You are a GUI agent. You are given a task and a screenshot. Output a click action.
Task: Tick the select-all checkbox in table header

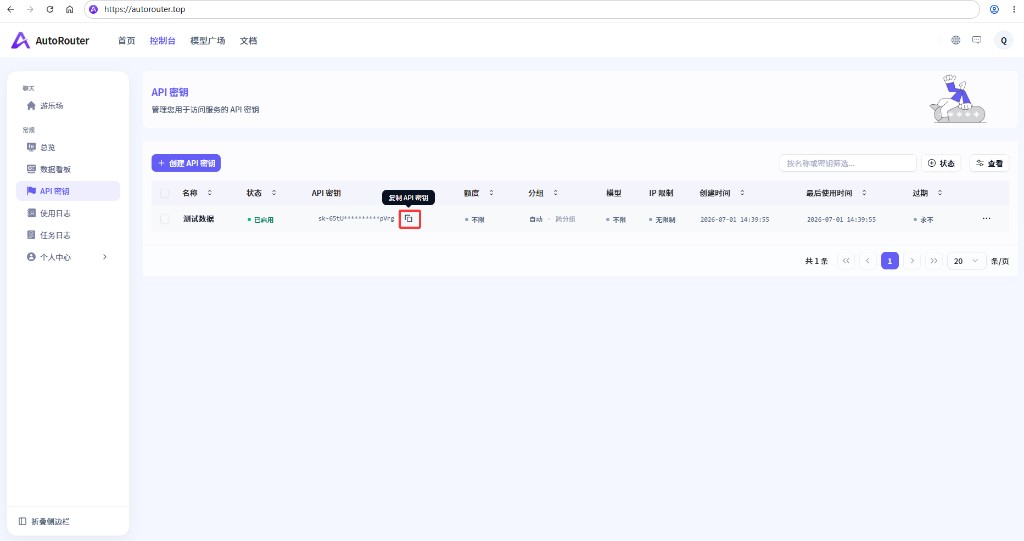pyautogui.click(x=165, y=193)
